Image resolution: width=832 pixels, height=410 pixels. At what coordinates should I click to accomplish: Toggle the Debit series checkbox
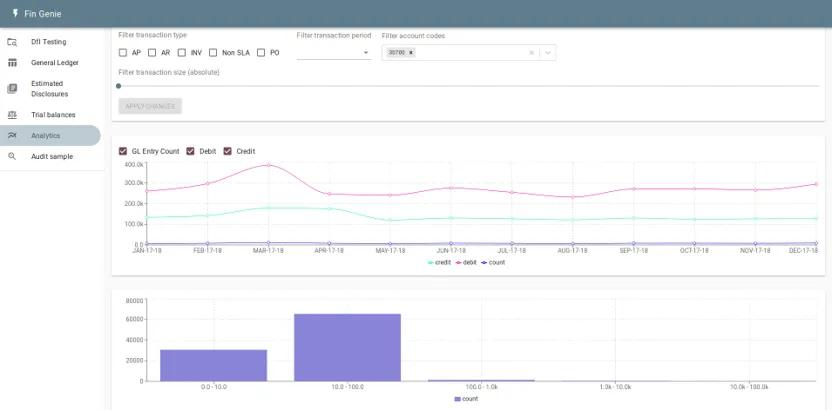pos(191,151)
